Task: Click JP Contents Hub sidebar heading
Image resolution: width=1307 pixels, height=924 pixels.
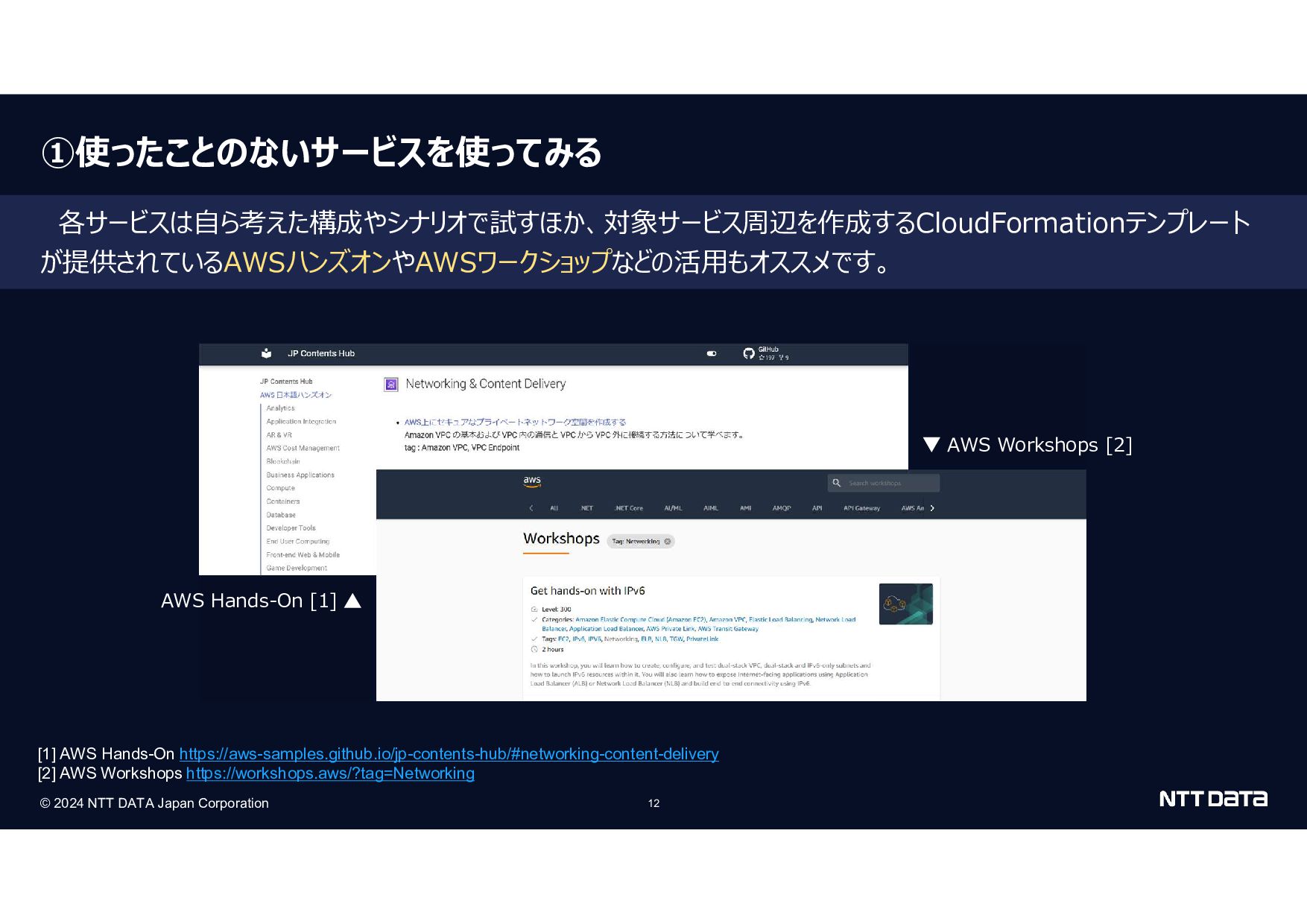Action: 286,382
